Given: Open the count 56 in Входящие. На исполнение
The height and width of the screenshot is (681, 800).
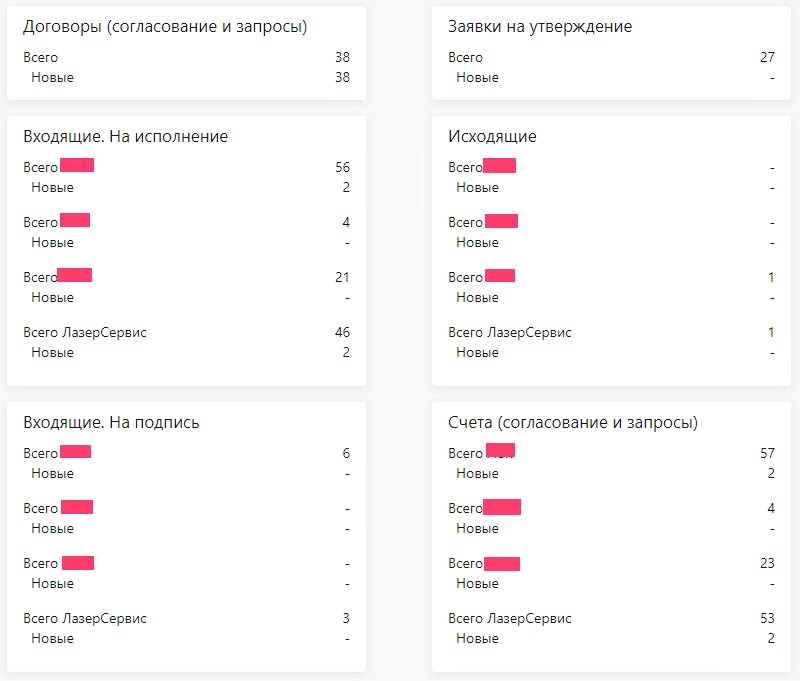Looking at the screenshot, I should pyautogui.click(x=342, y=168).
